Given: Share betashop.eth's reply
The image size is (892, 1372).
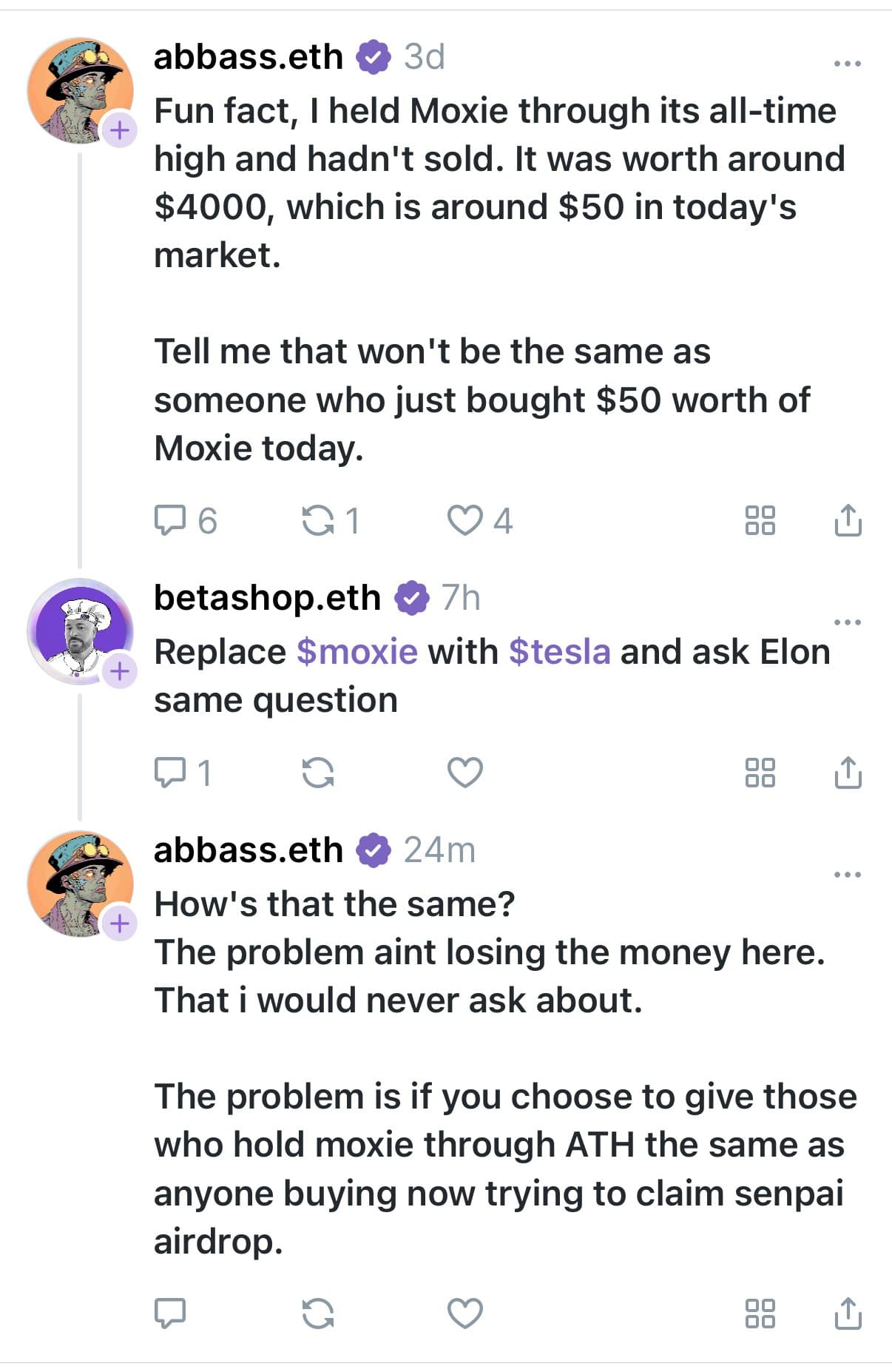Looking at the screenshot, I should coord(848,773).
